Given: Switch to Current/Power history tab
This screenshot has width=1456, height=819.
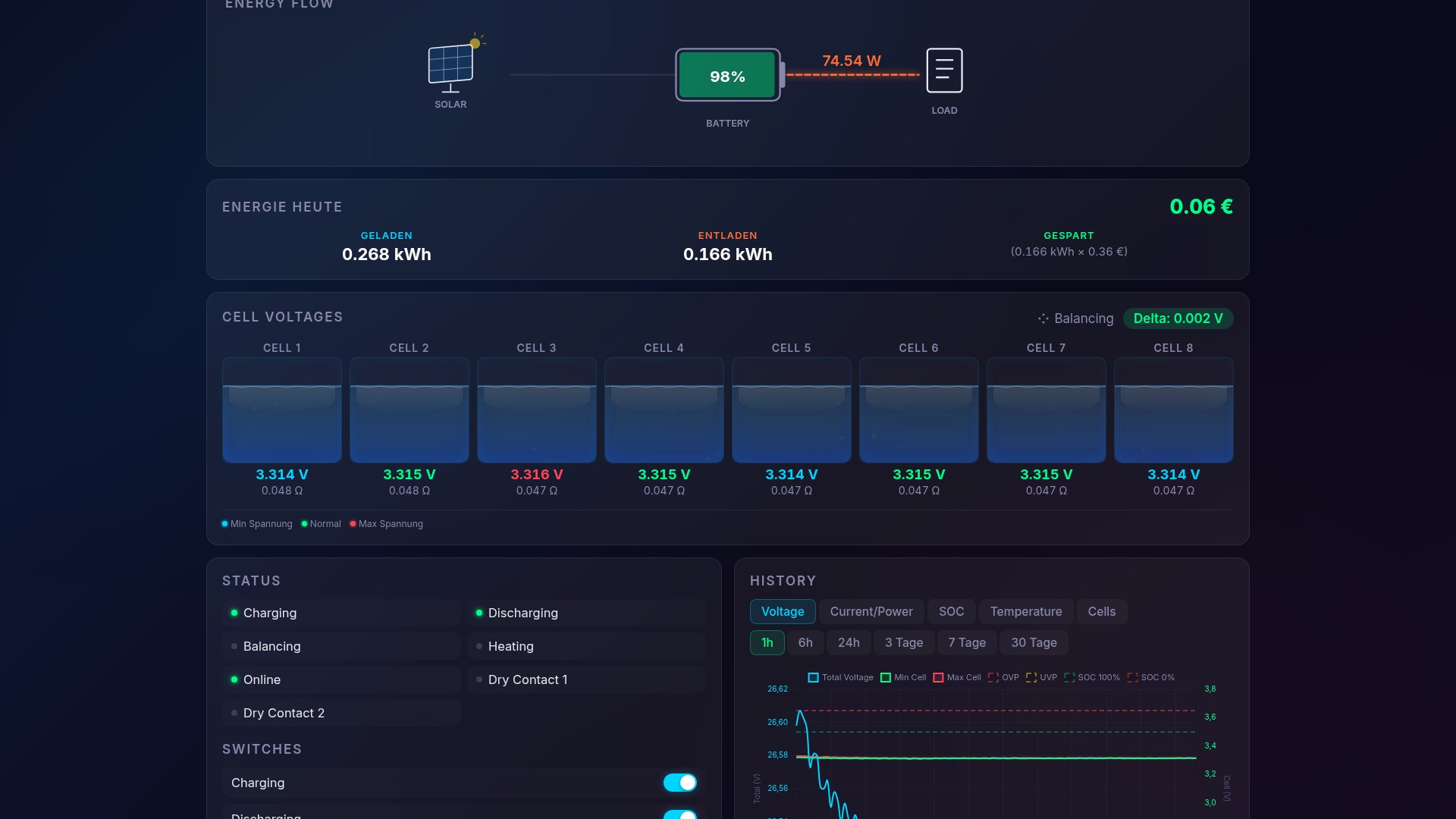Looking at the screenshot, I should pyautogui.click(x=871, y=612).
